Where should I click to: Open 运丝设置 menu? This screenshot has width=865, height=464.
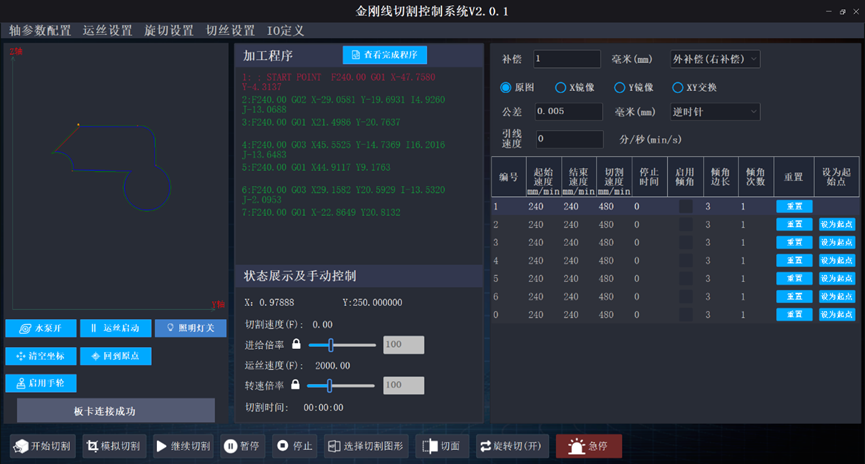108,30
